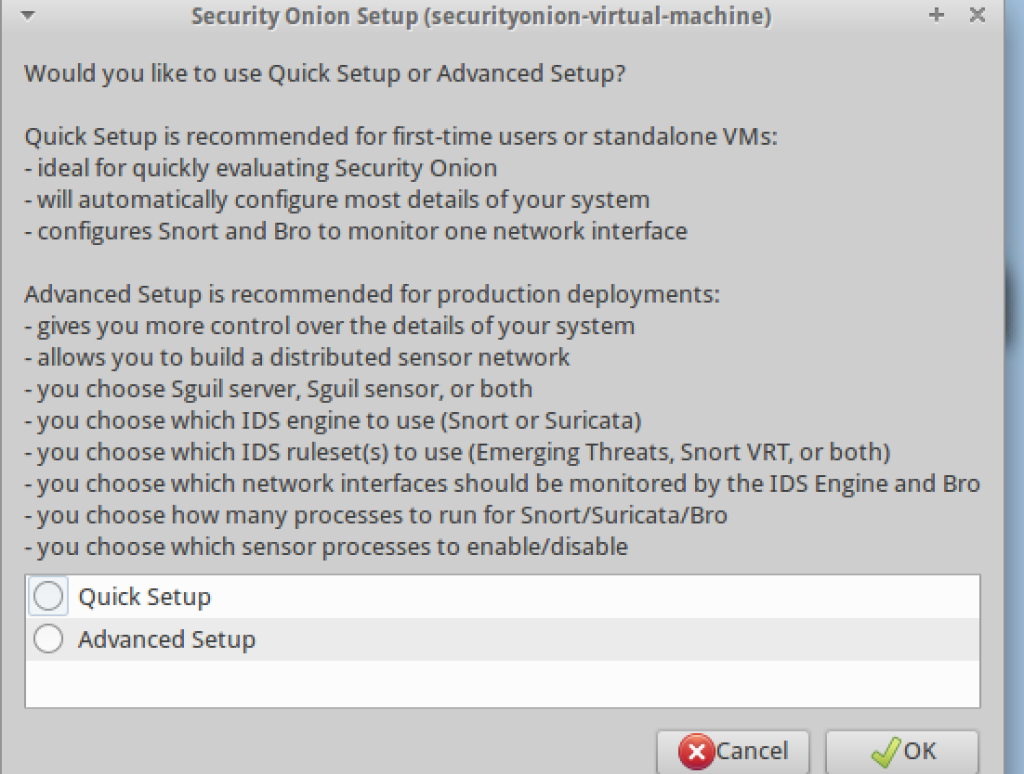Close the Security Onion Setup dialog
This screenshot has height=774, width=1024.
[x=977, y=16]
